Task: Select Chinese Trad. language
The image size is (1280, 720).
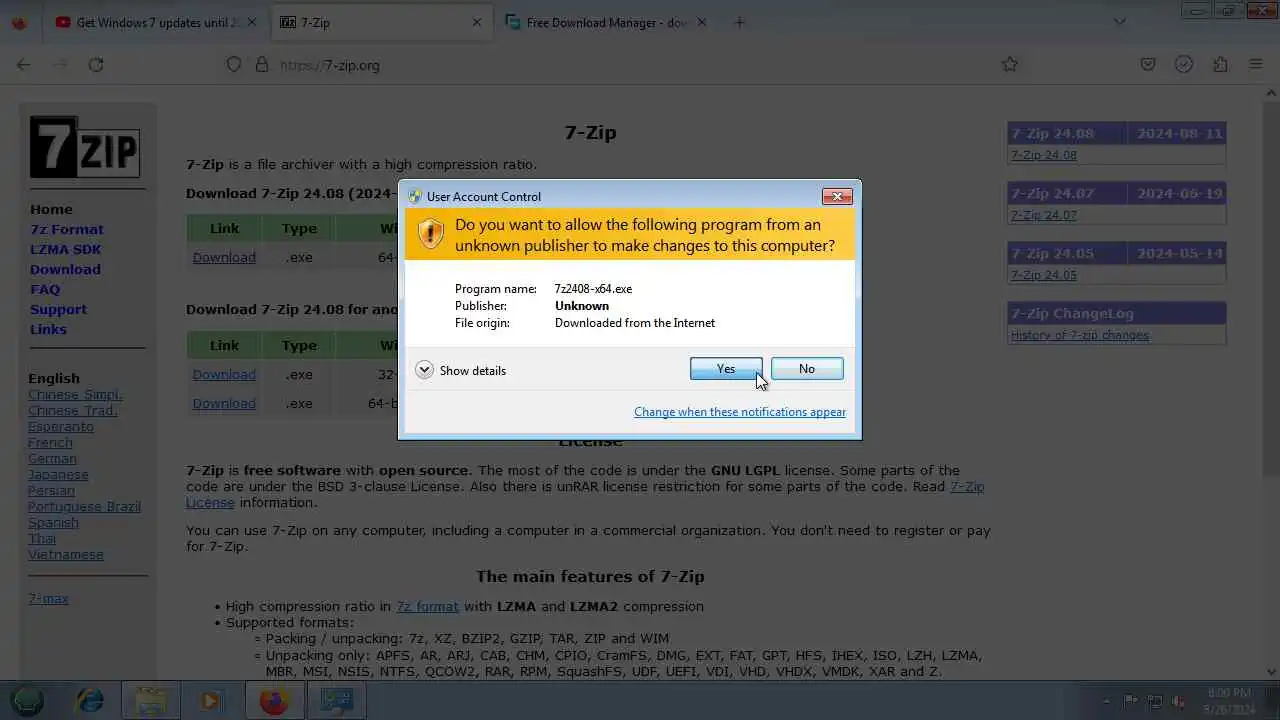Action: (73, 410)
